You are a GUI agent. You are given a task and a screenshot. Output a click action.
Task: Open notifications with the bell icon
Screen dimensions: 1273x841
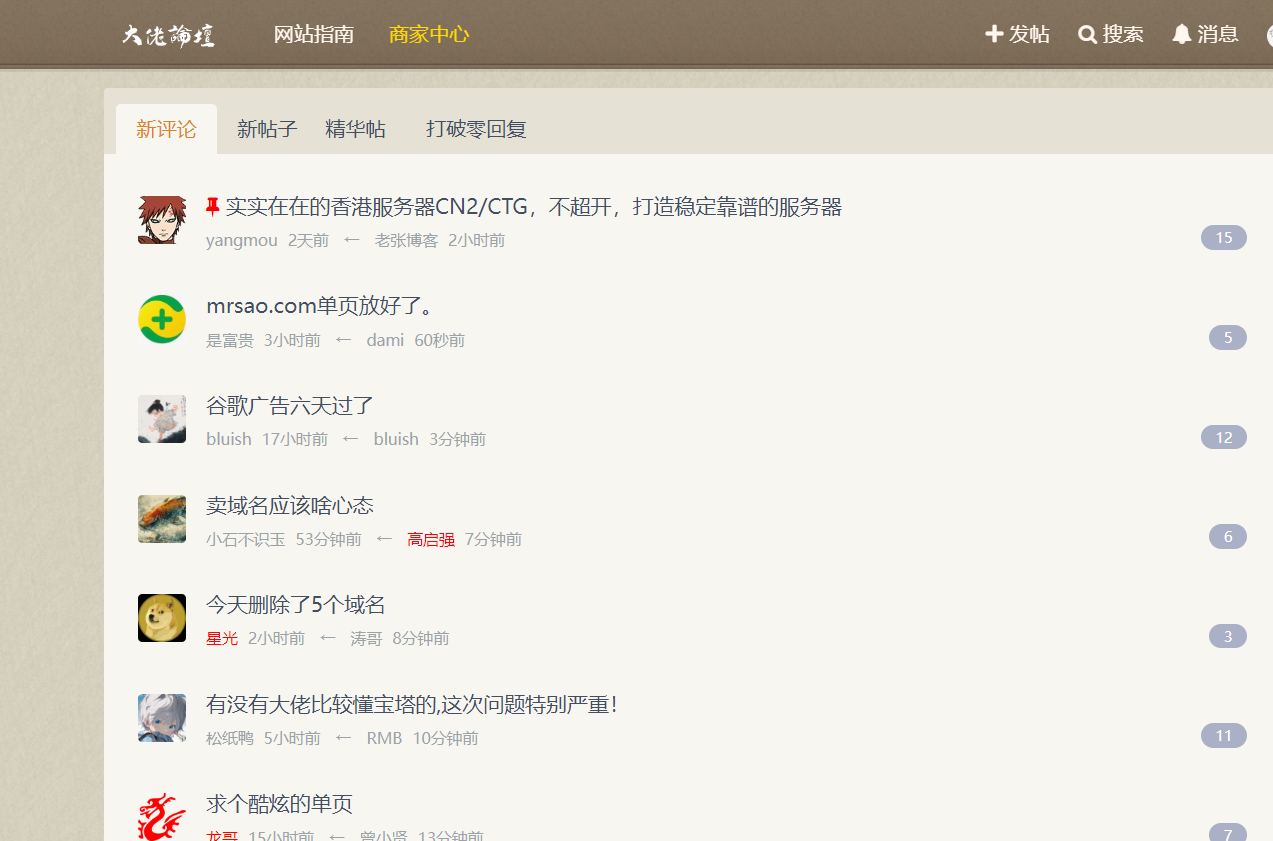[1181, 34]
